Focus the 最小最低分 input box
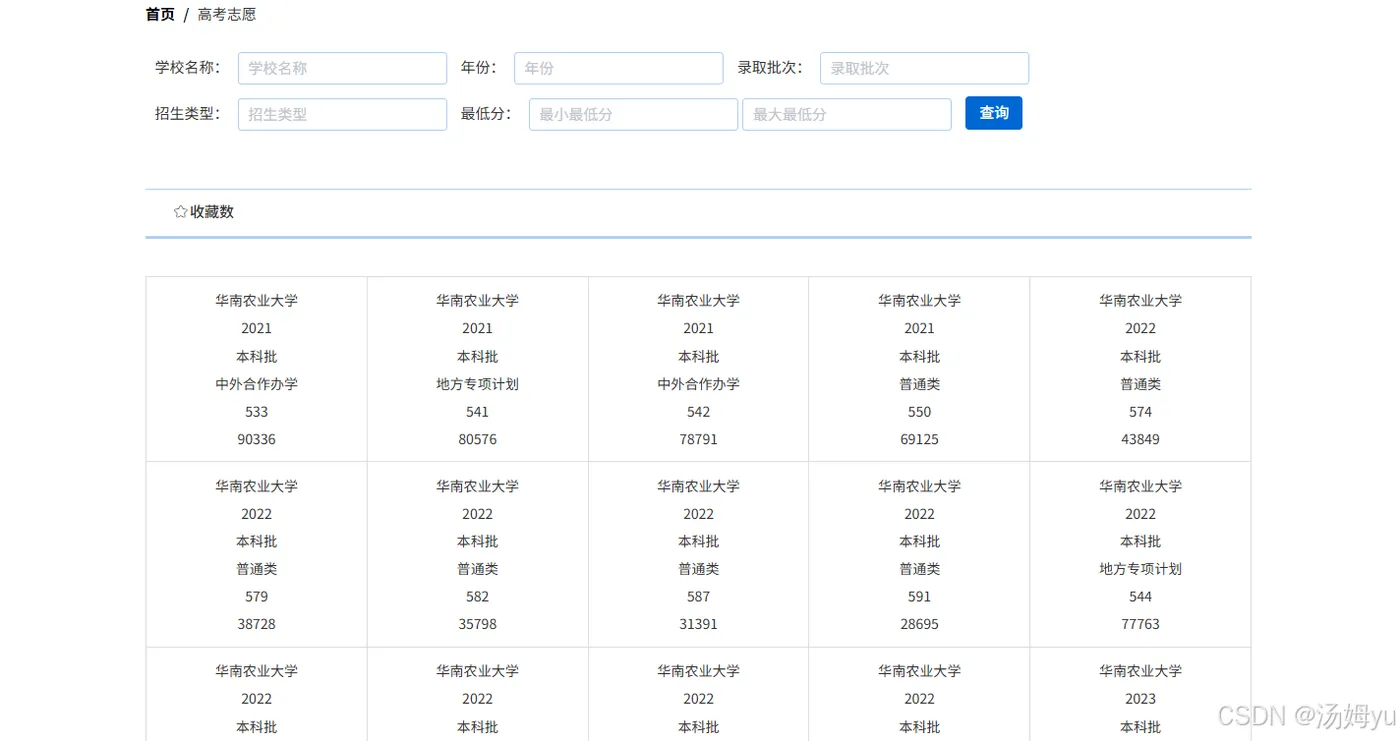1400x741 pixels. pyautogui.click(x=633, y=114)
